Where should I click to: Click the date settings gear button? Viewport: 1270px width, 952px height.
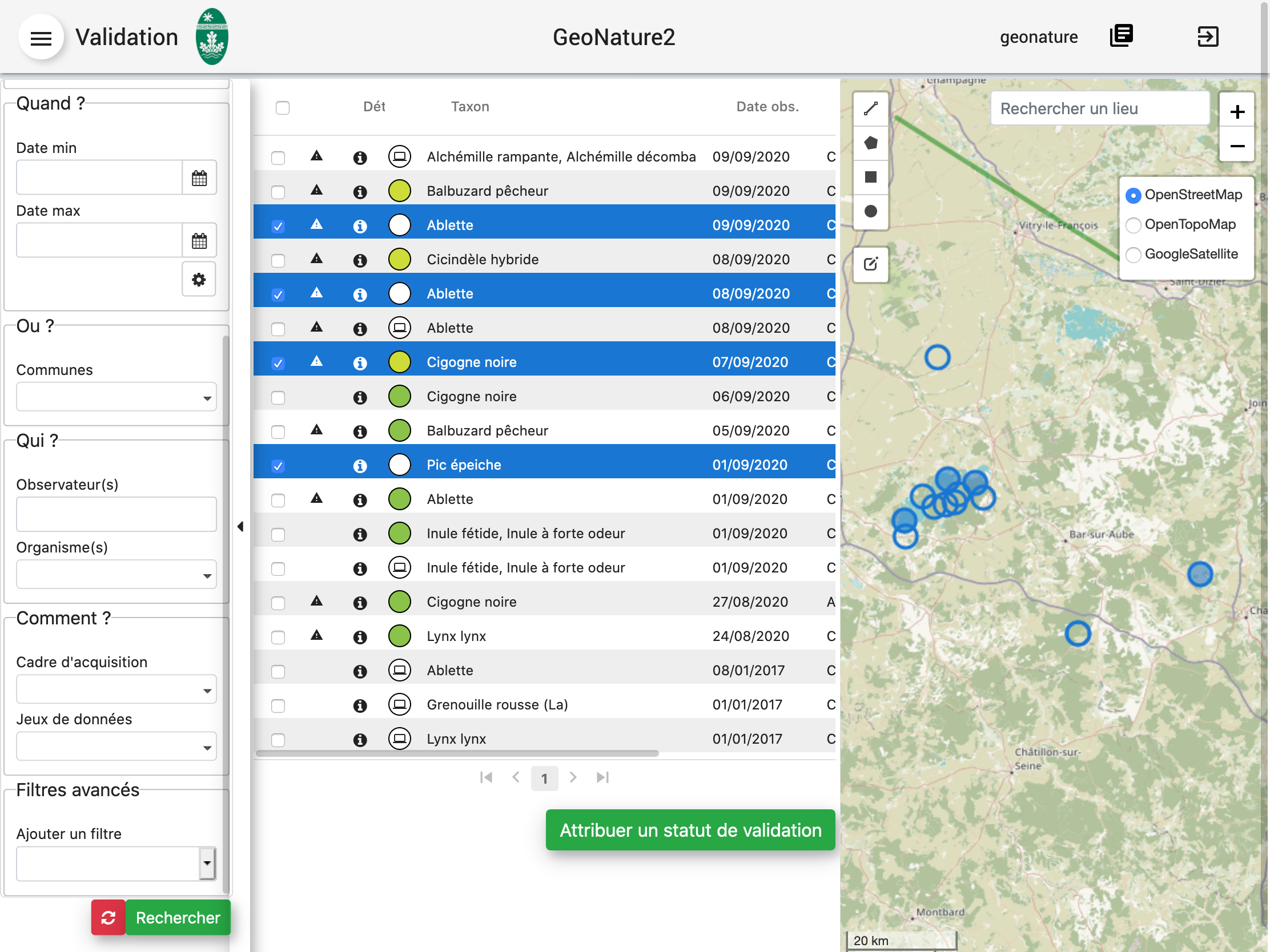(199, 280)
